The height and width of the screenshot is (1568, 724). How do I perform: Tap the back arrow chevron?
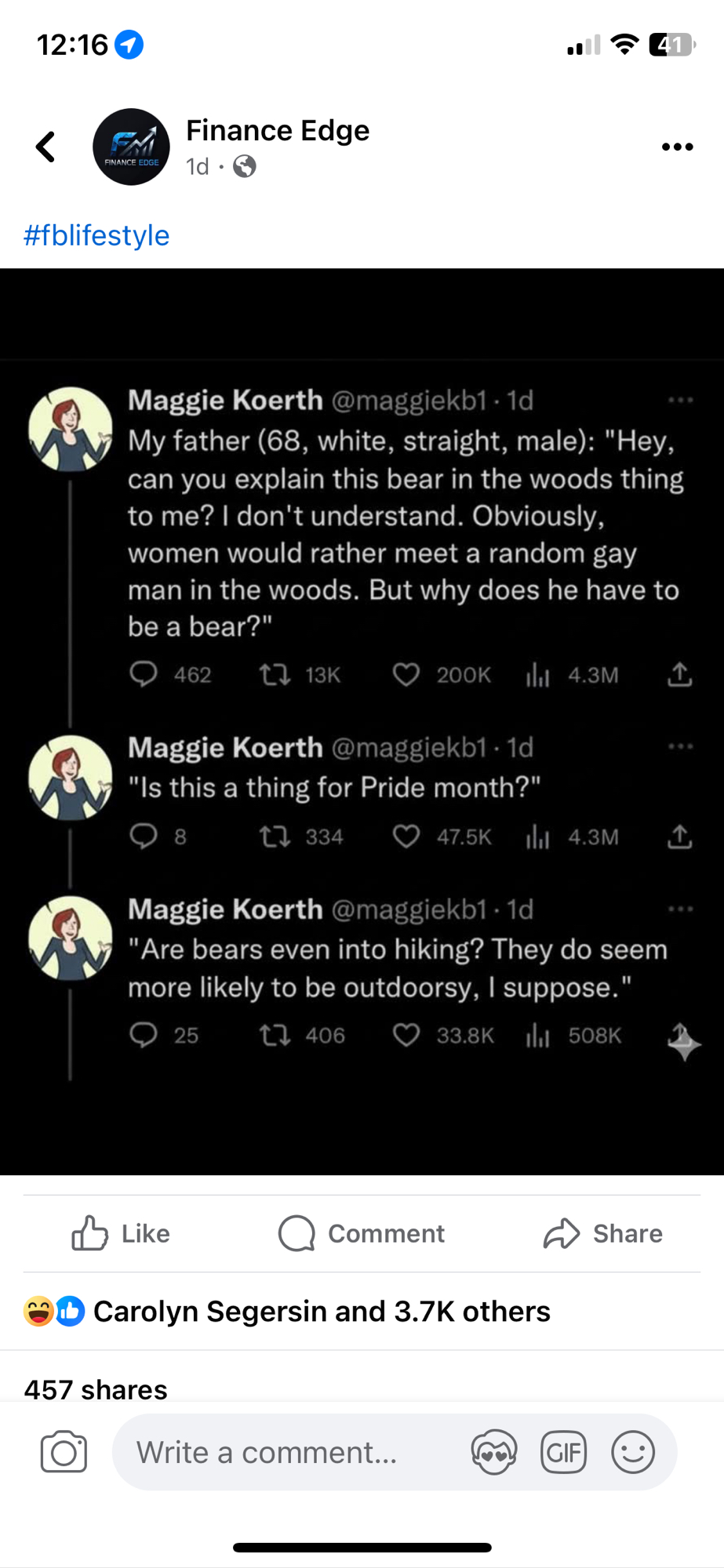pos(46,147)
